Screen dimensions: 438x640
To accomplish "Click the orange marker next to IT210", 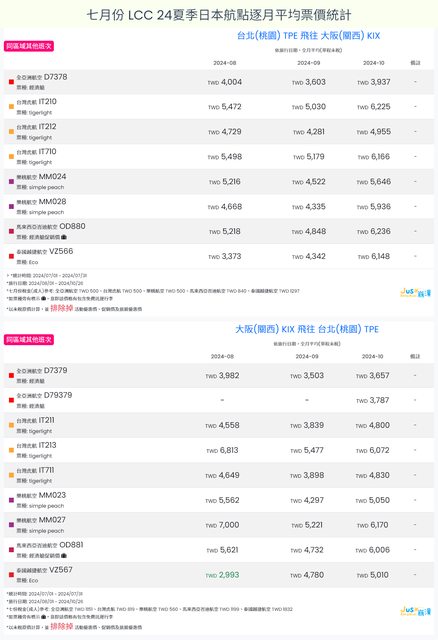I will tap(11, 107).
